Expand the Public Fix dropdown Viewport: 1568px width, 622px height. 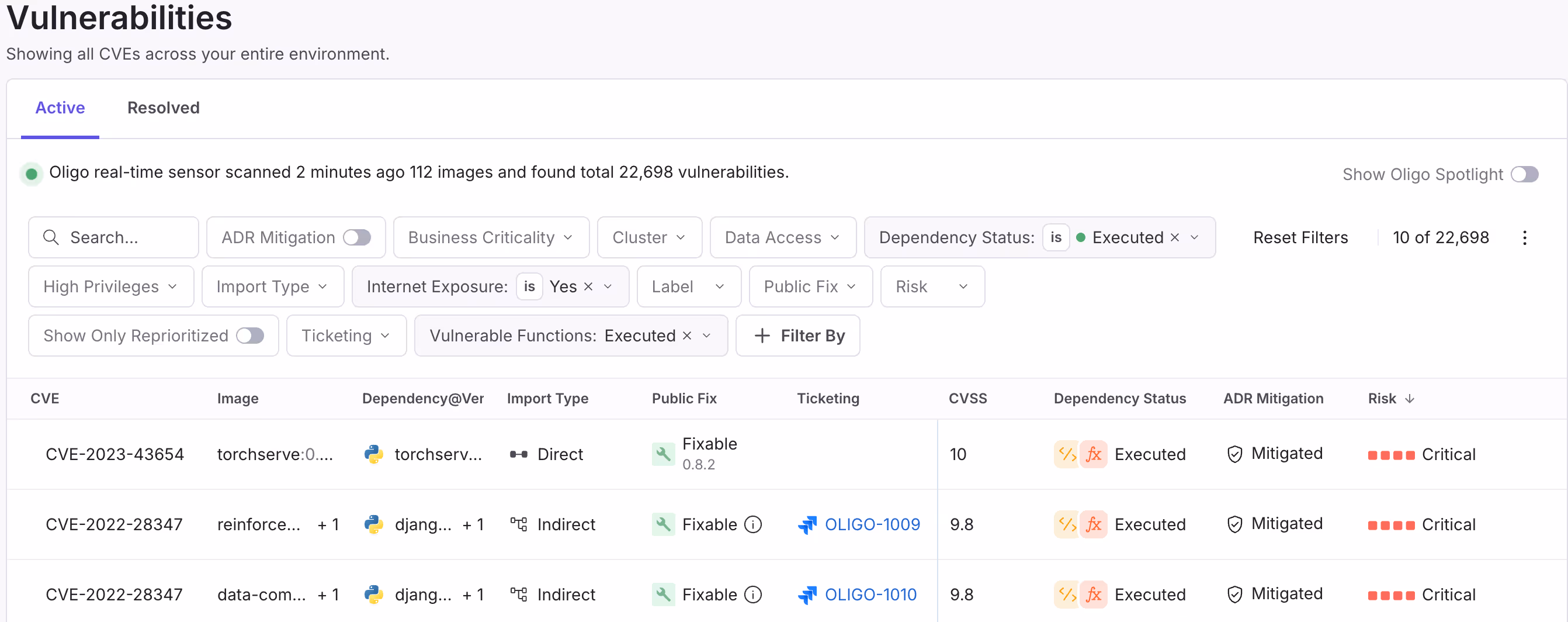(x=810, y=286)
